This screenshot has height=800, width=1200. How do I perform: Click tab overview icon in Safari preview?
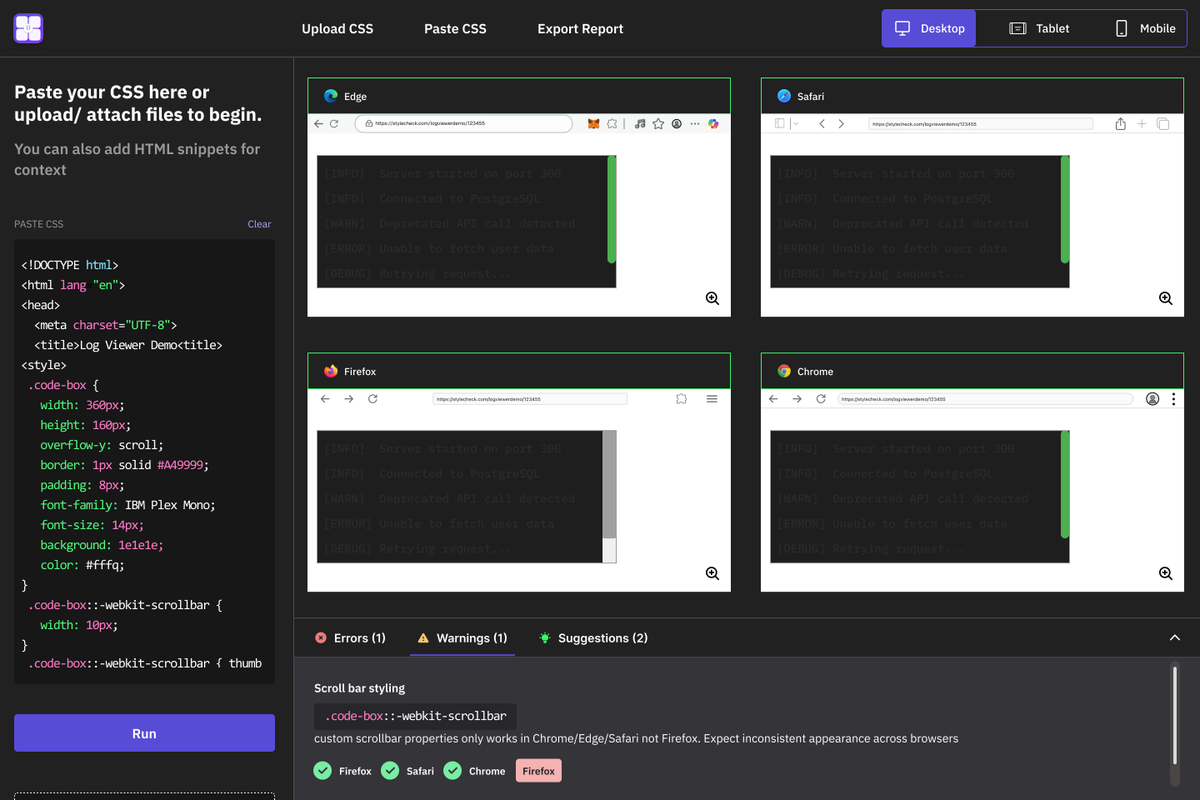(x=1163, y=124)
